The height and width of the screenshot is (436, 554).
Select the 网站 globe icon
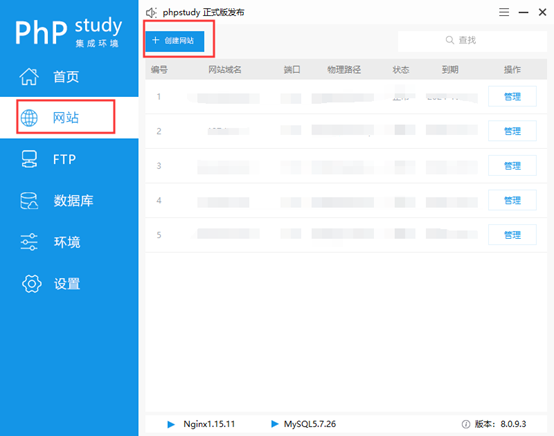(x=29, y=118)
